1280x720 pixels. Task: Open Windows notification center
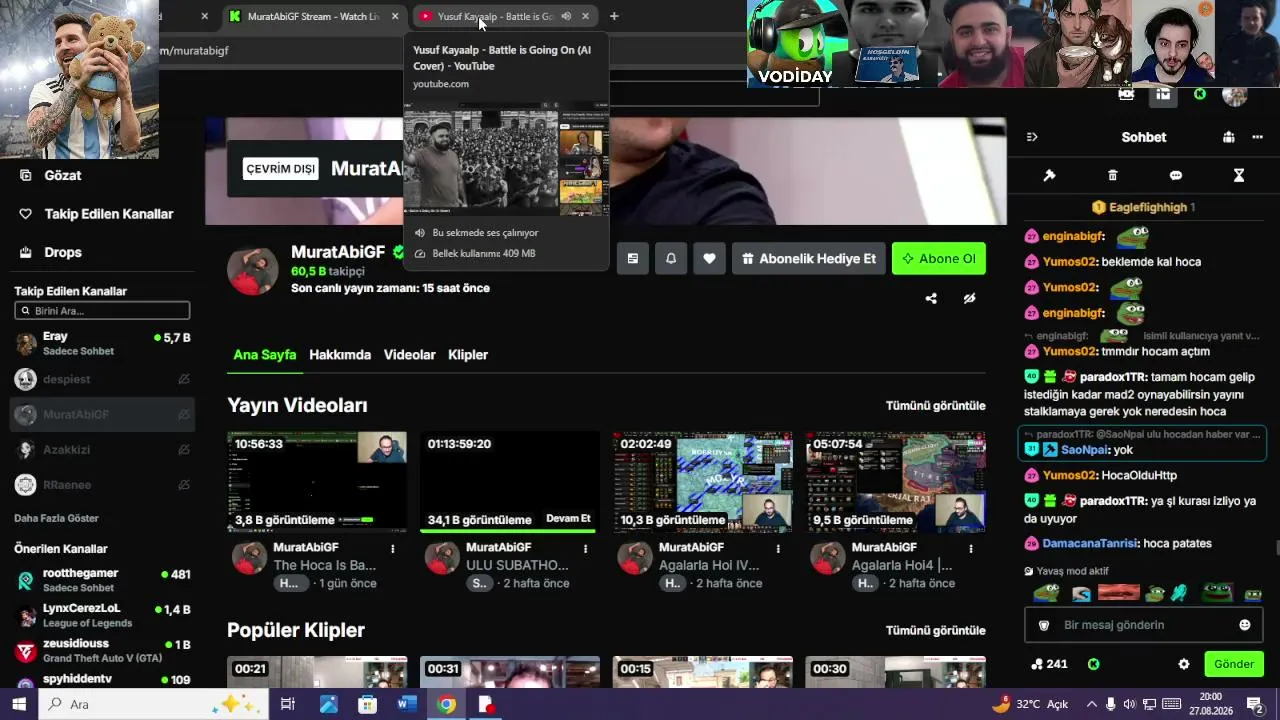[x=1254, y=704]
